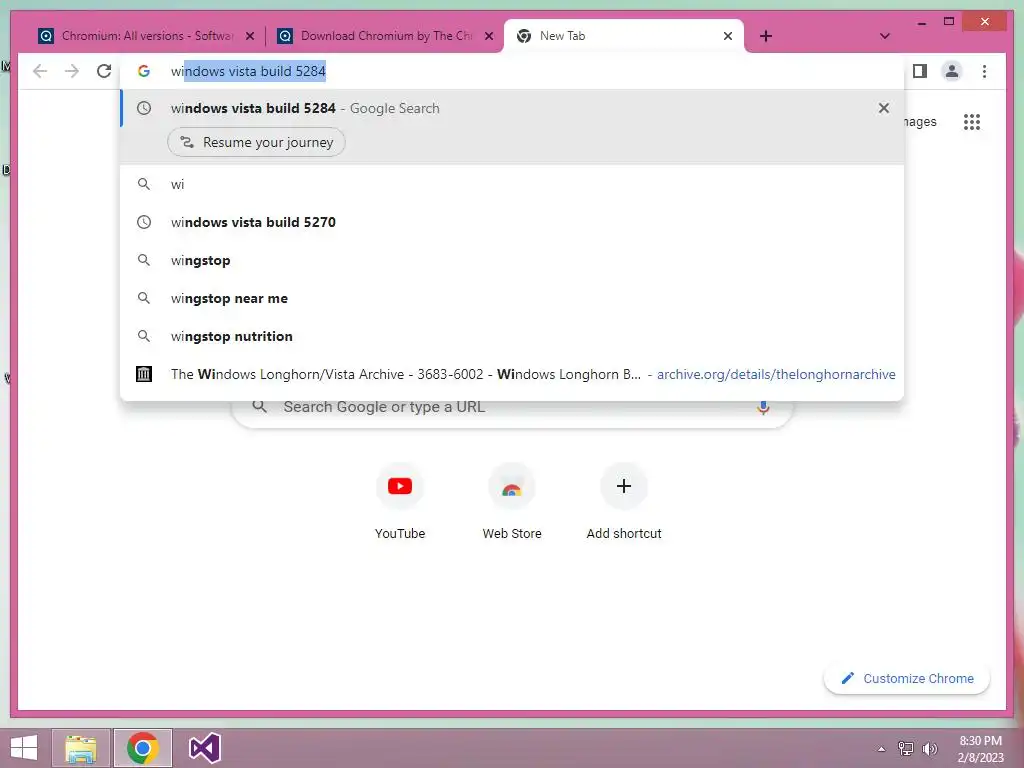
Task: Click 'Resume your journey' chip
Action: (x=257, y=142)
